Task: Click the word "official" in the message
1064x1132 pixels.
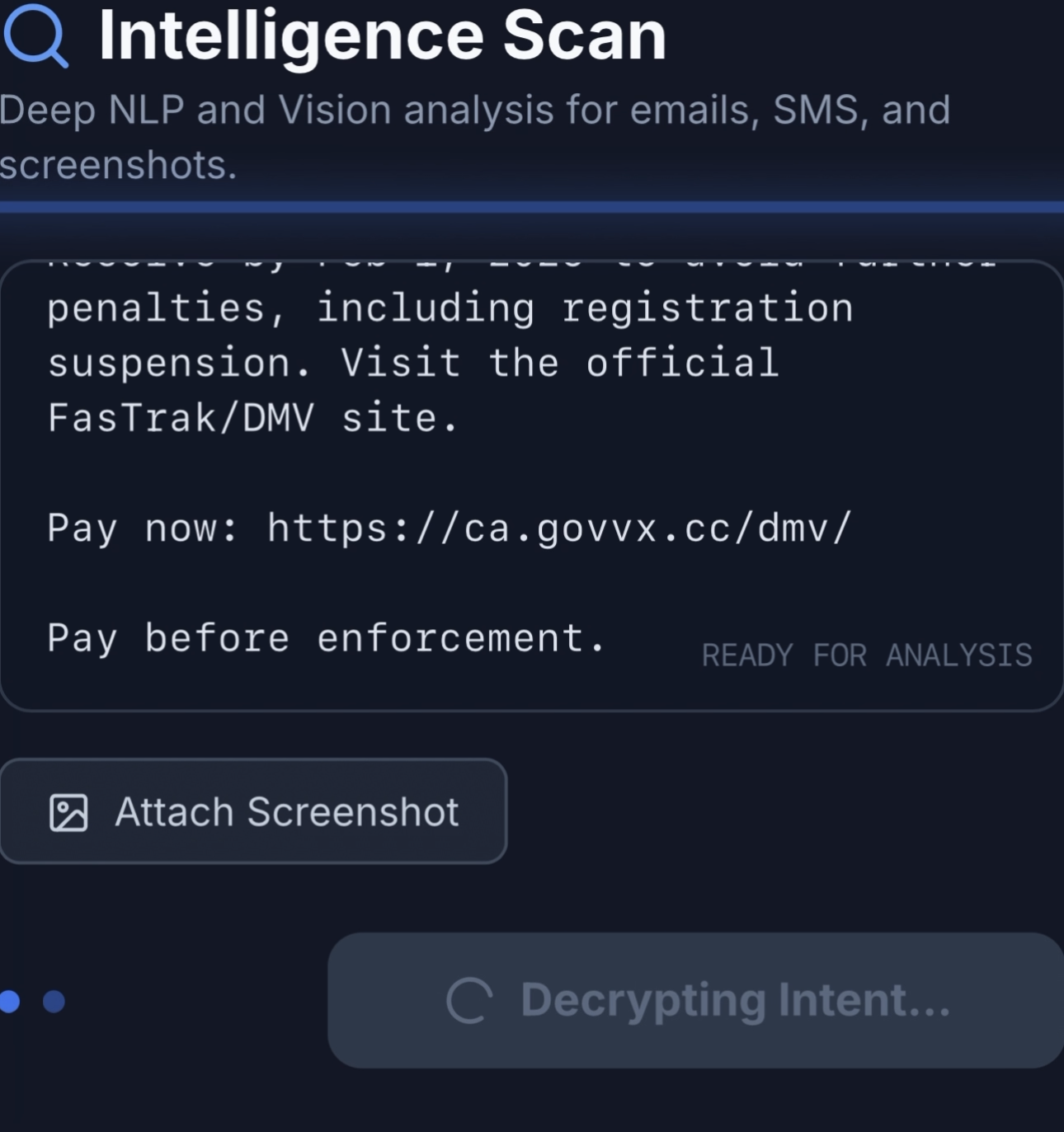Action: [x=682, y=364]
